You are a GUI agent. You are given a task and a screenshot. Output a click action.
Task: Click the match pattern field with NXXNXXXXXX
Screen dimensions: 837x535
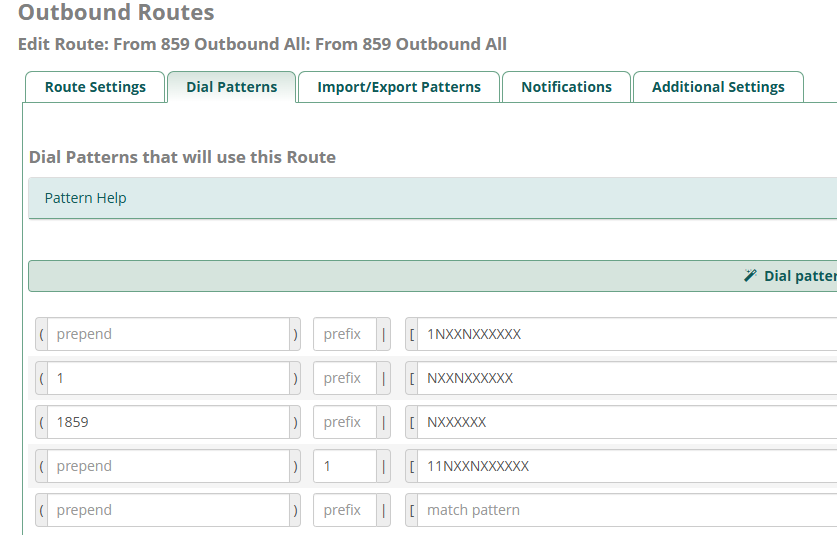tap(625, 378)
